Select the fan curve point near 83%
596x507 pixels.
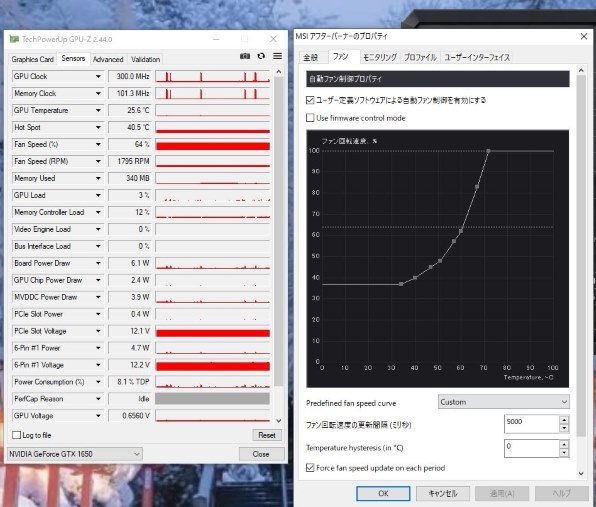coord(477,187)
